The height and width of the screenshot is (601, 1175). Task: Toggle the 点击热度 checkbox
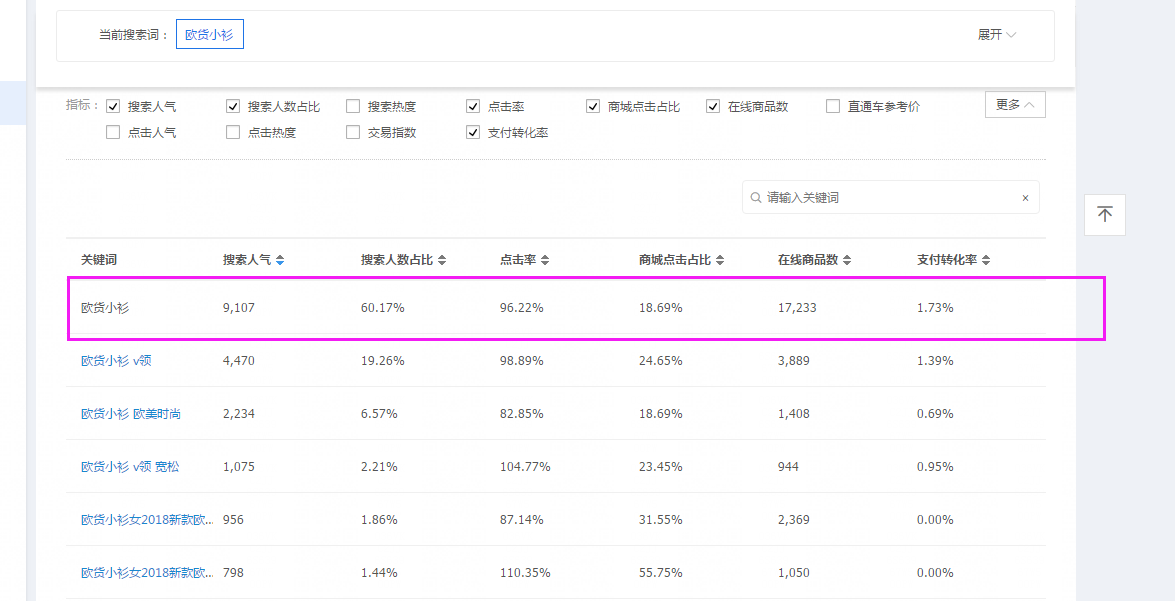click(x=233, y=132)
